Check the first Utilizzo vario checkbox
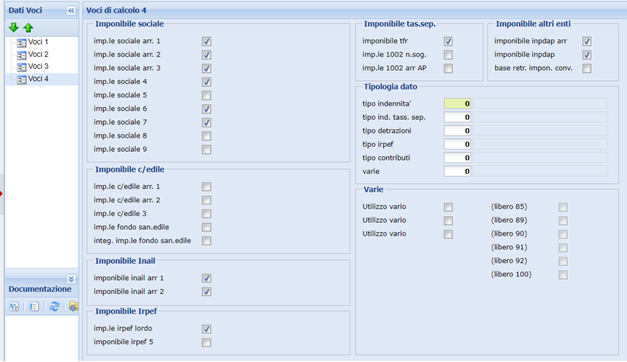Viewport: 627px width, 362px height. coord(448,207)
